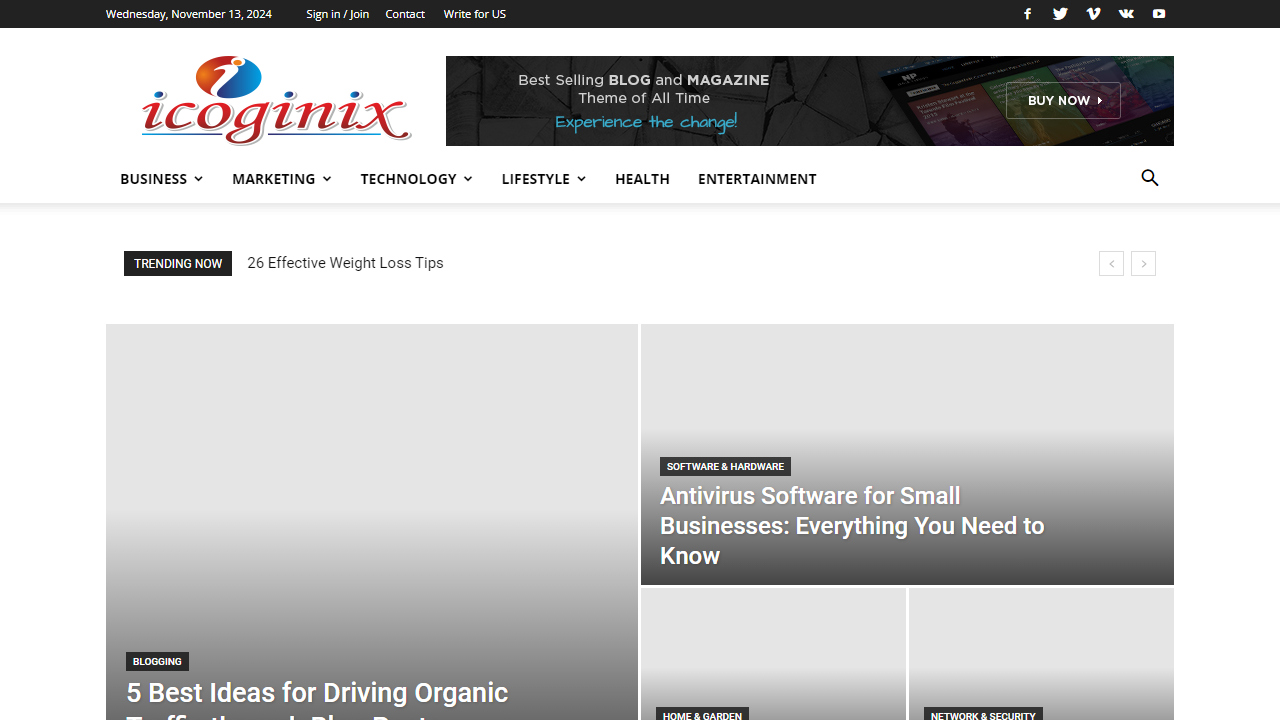Click the icoginix logo

pyautogui.click(x=275, y=100)
